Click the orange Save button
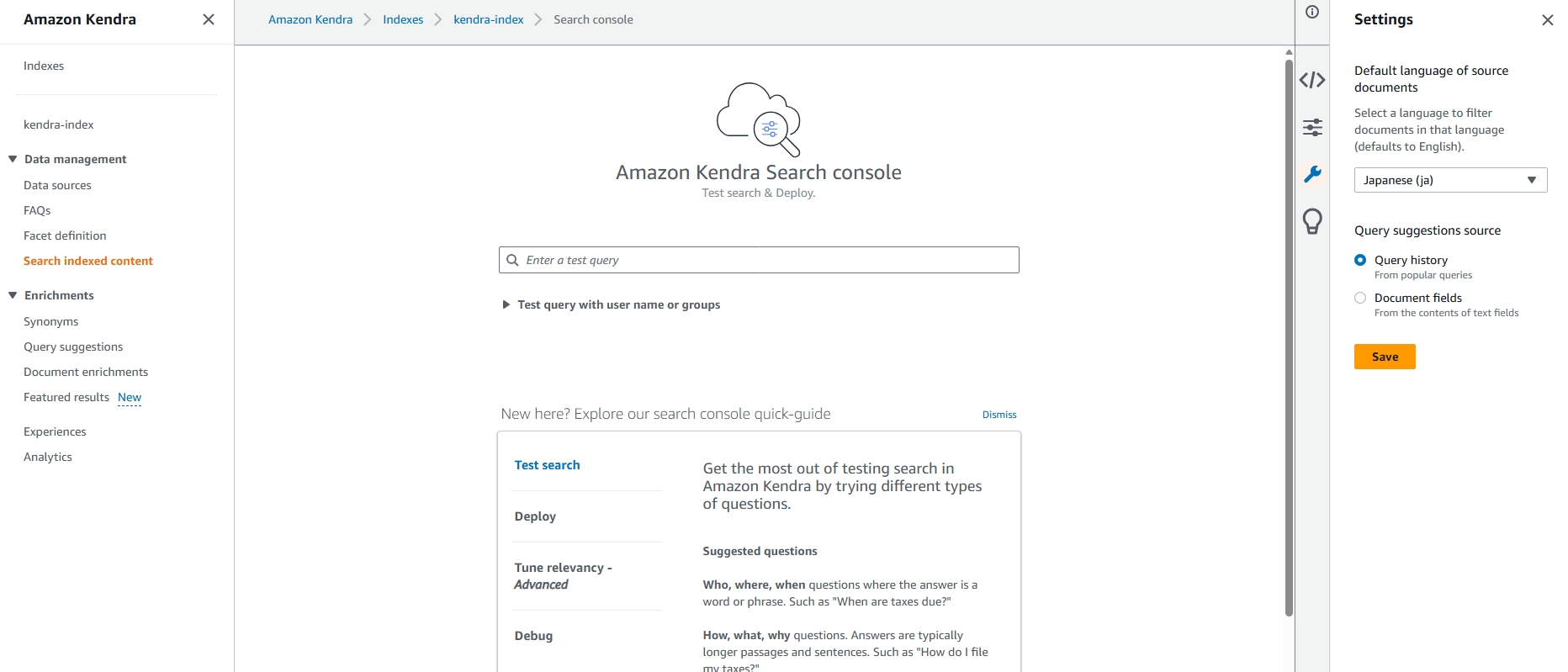1568x672 pixels. 1385,357
